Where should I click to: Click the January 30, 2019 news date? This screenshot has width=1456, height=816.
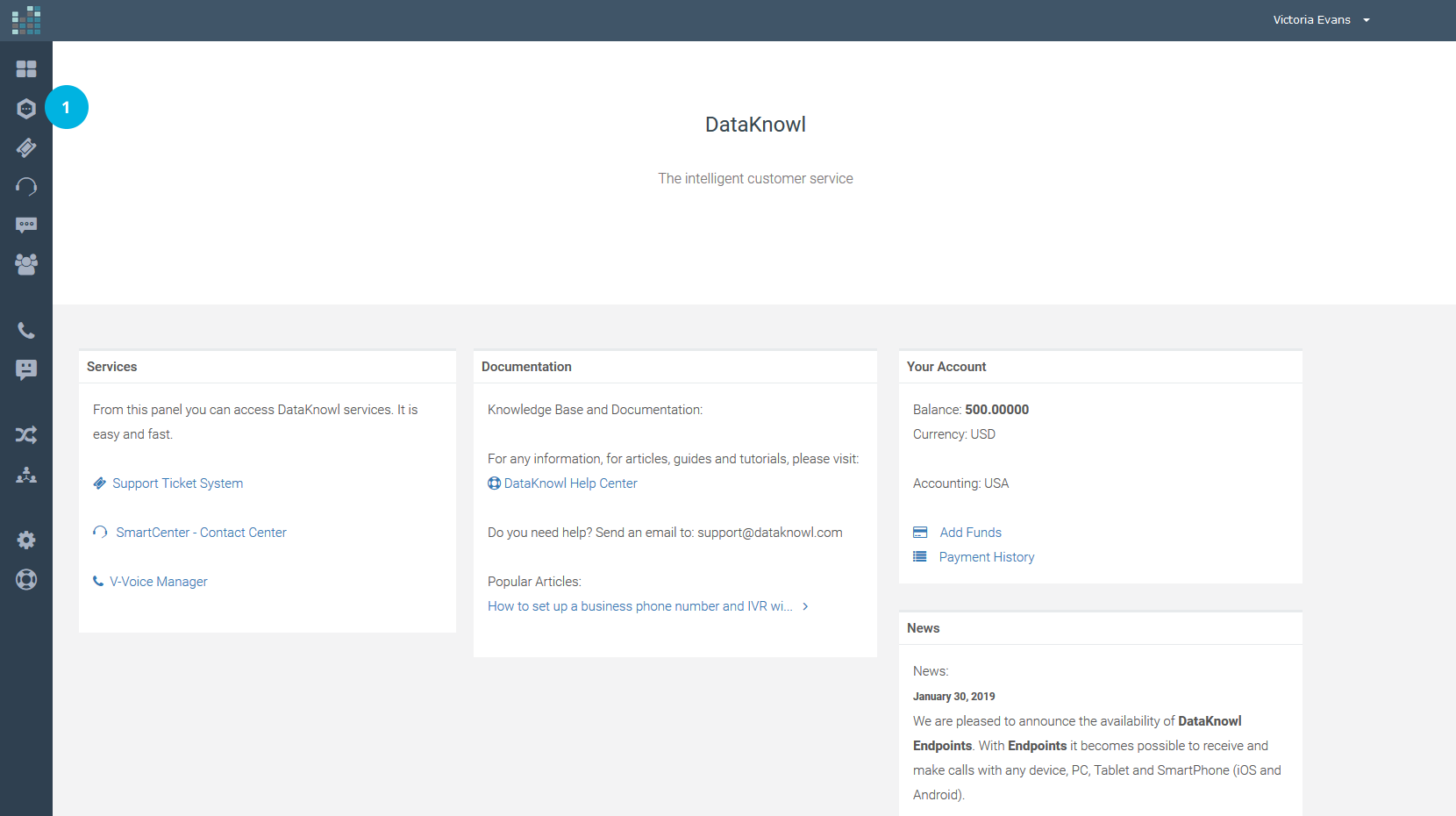point(954,697)
